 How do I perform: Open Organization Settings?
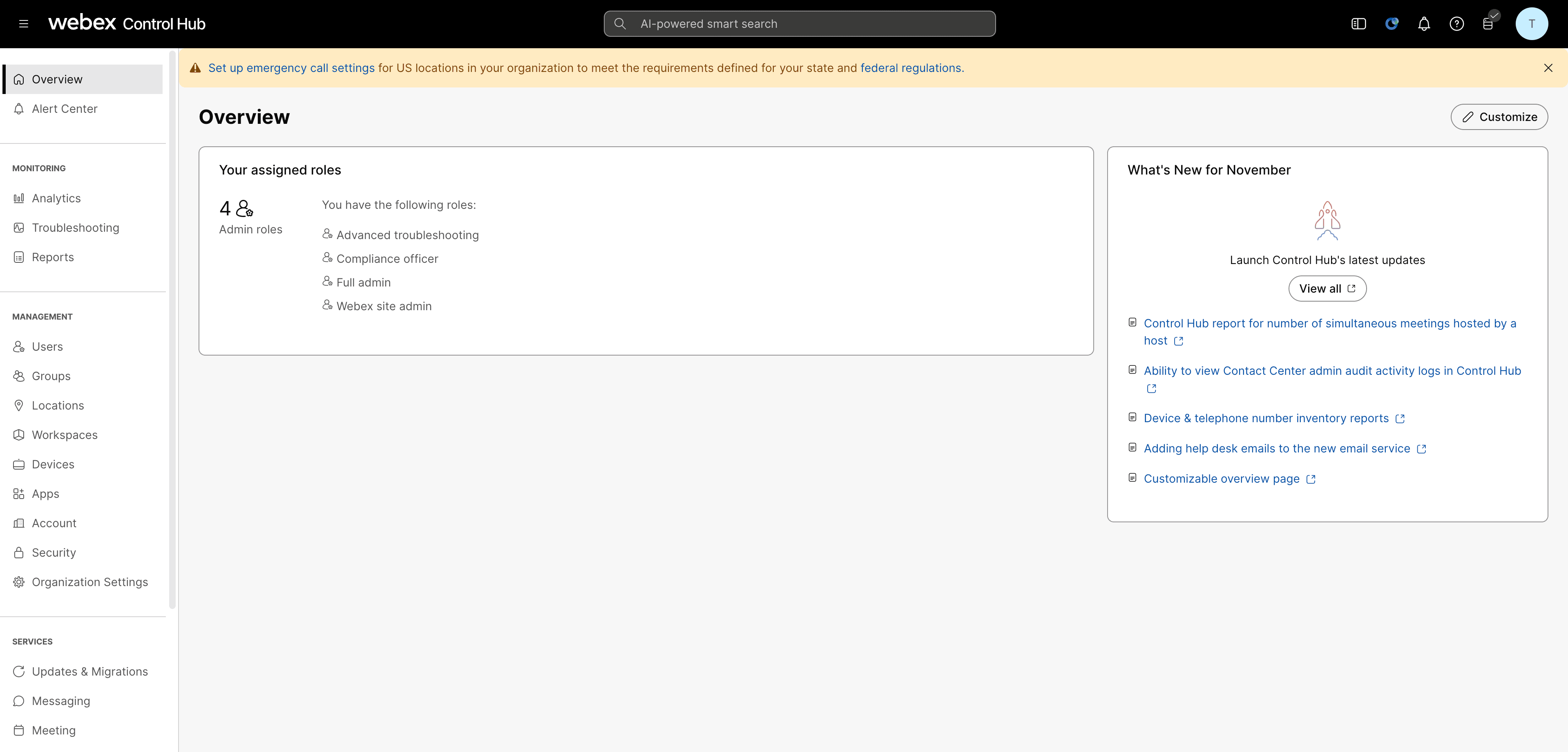click(89, 582)
